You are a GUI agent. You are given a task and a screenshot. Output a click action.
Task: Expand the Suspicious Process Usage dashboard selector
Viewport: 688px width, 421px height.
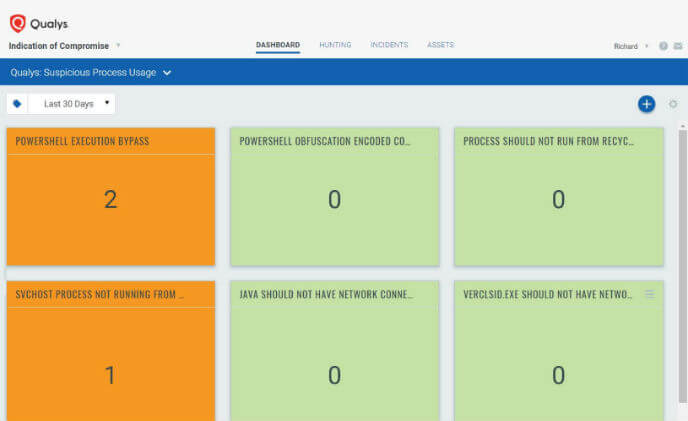pos(91,72)
